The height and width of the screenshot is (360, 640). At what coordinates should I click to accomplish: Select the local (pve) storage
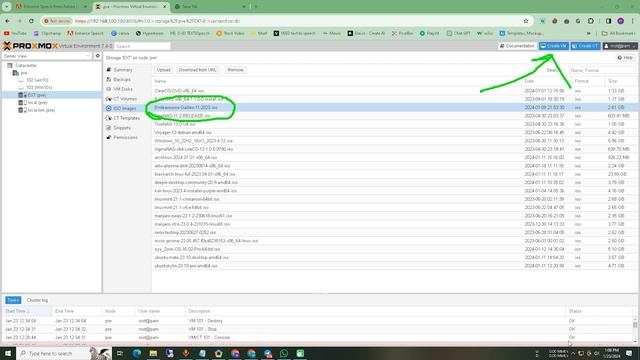tap(37, 102)
